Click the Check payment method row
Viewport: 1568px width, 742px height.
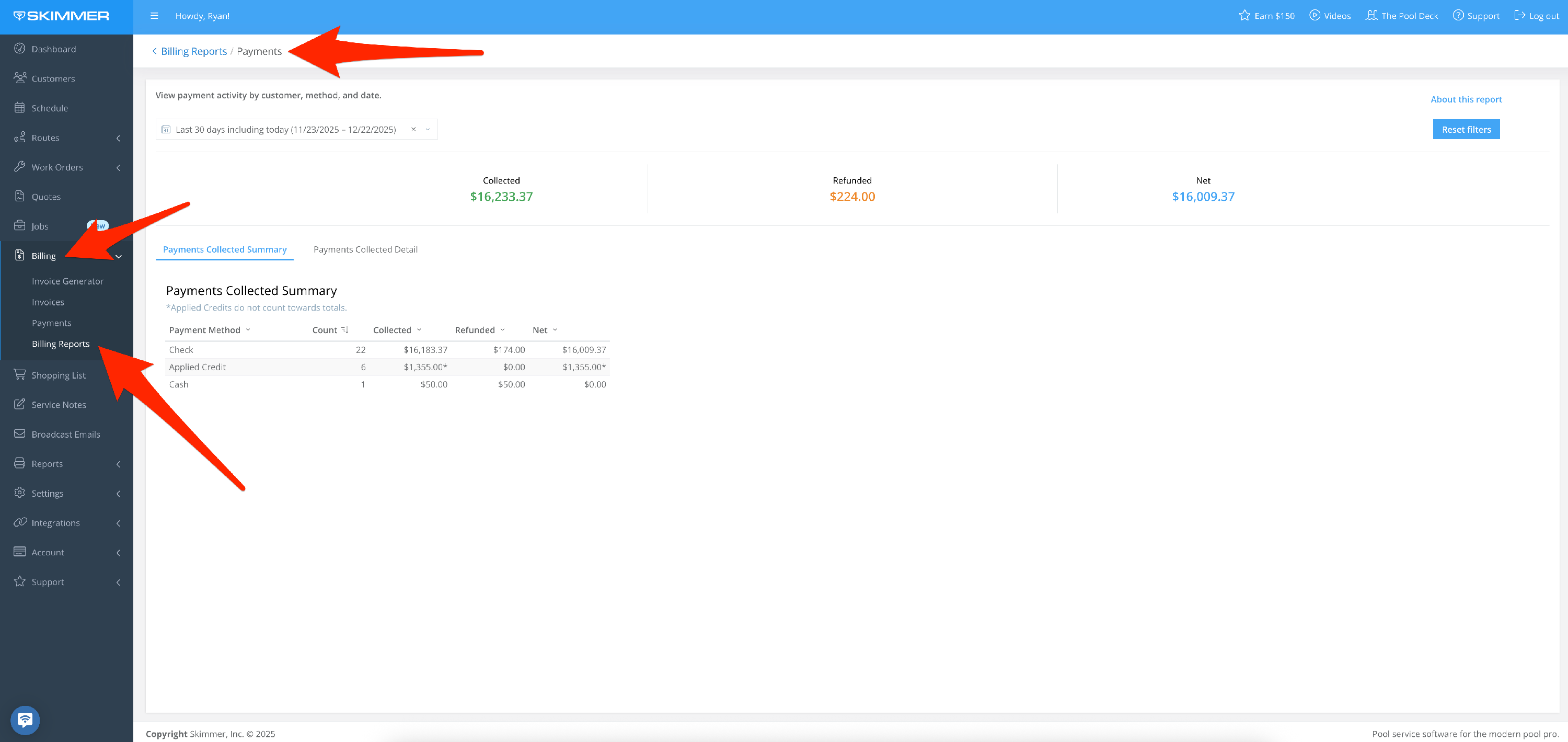[x=181, y=350]
